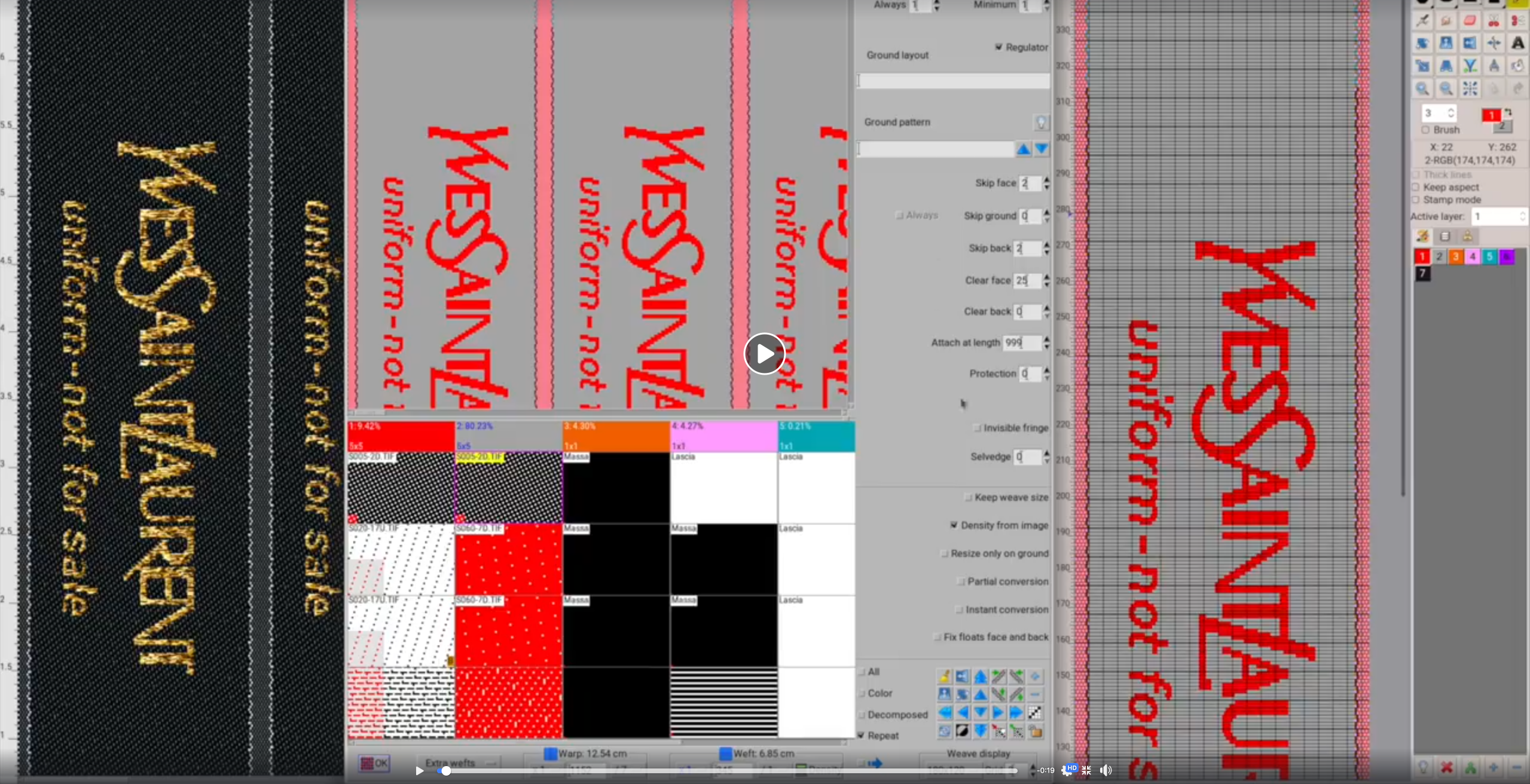Zoom out with second magnifier icon
This screenshot has width=1530, height=784.
(1446, 89)
